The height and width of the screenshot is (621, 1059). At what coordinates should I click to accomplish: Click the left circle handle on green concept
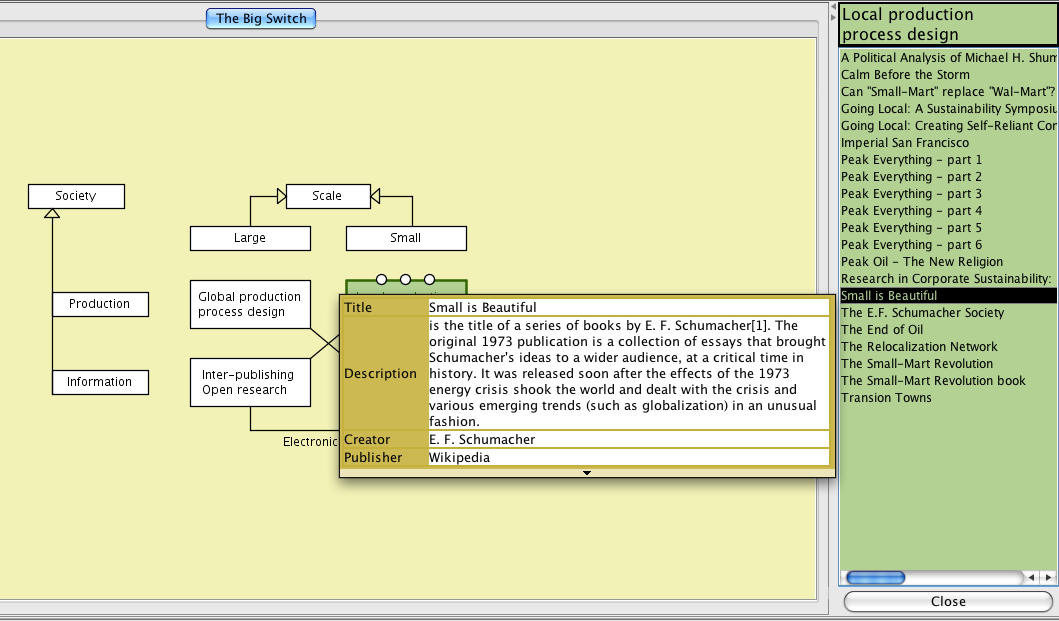pyautogui.click(x=381, y=279)
